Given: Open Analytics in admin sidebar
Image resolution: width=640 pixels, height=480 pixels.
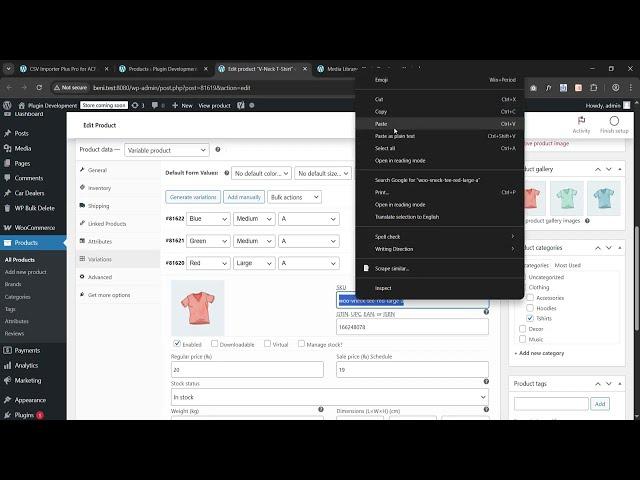Looking at the screenshot, I should click(x=26, y=366).
